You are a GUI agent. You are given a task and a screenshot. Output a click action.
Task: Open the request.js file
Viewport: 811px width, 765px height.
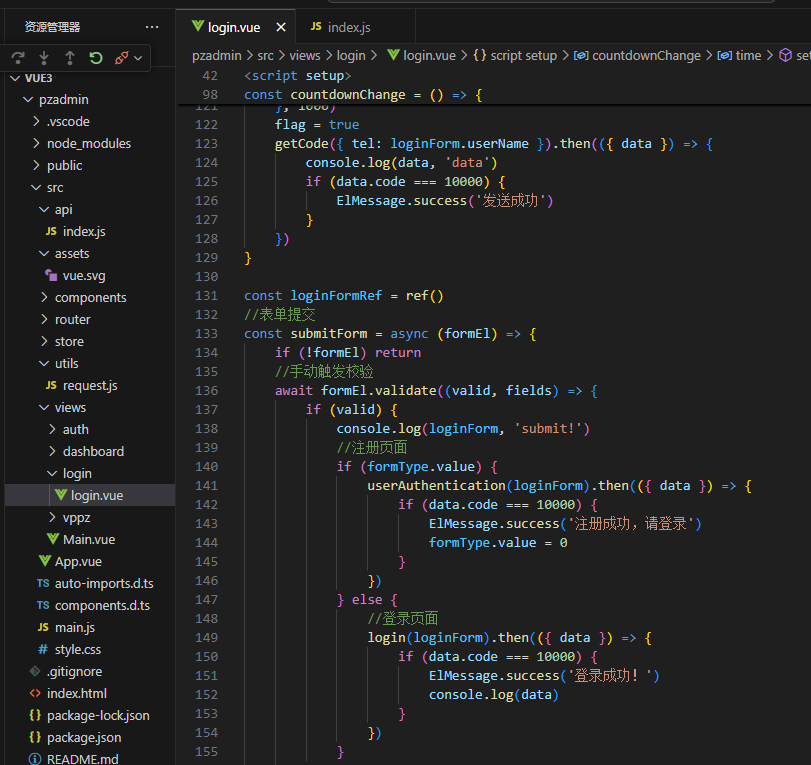[90, 385]
